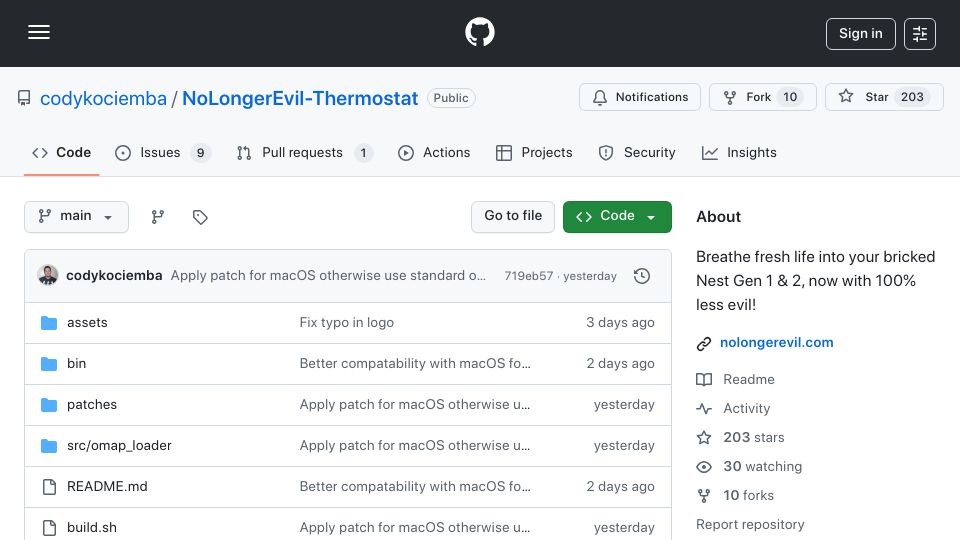The width and height of the screenshot is (960, 540).
Task: Open the hamburger navigation menu
Action: pos(39,32)
